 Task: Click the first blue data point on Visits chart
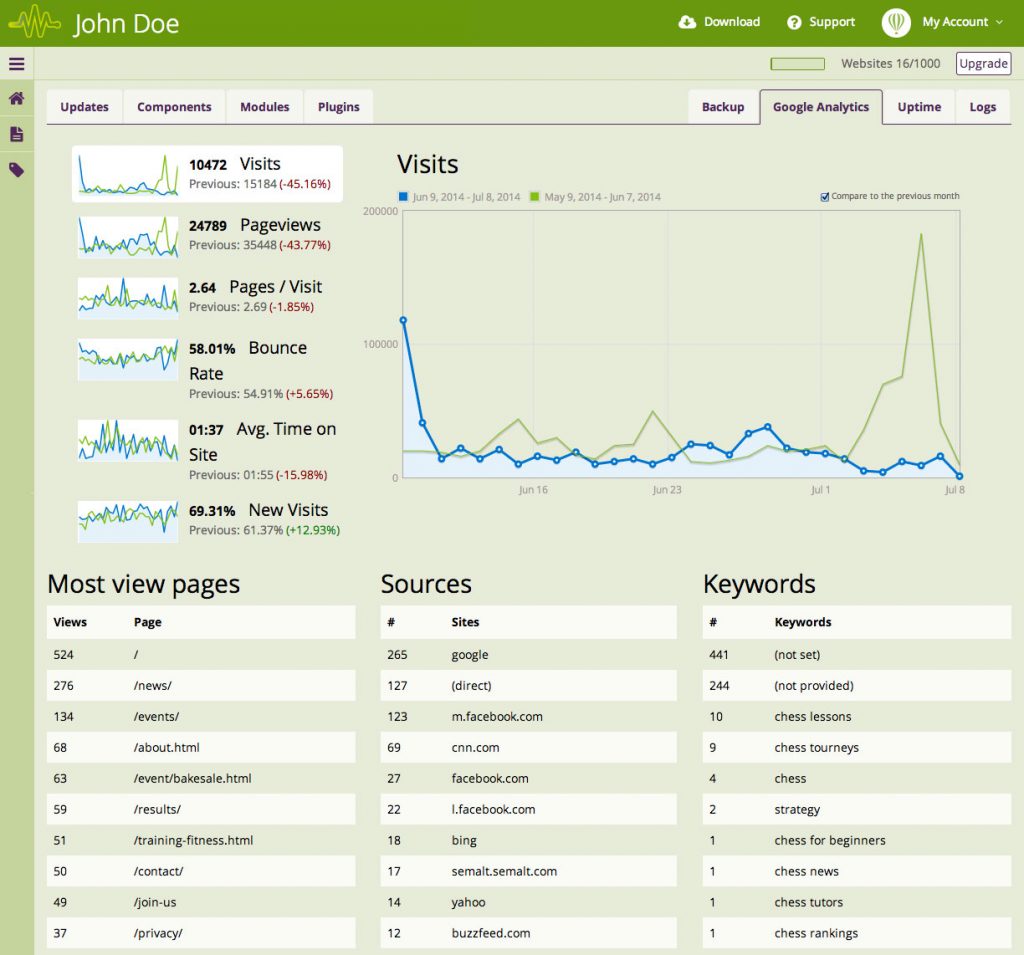pyautogui.click(x=403, y=320)
